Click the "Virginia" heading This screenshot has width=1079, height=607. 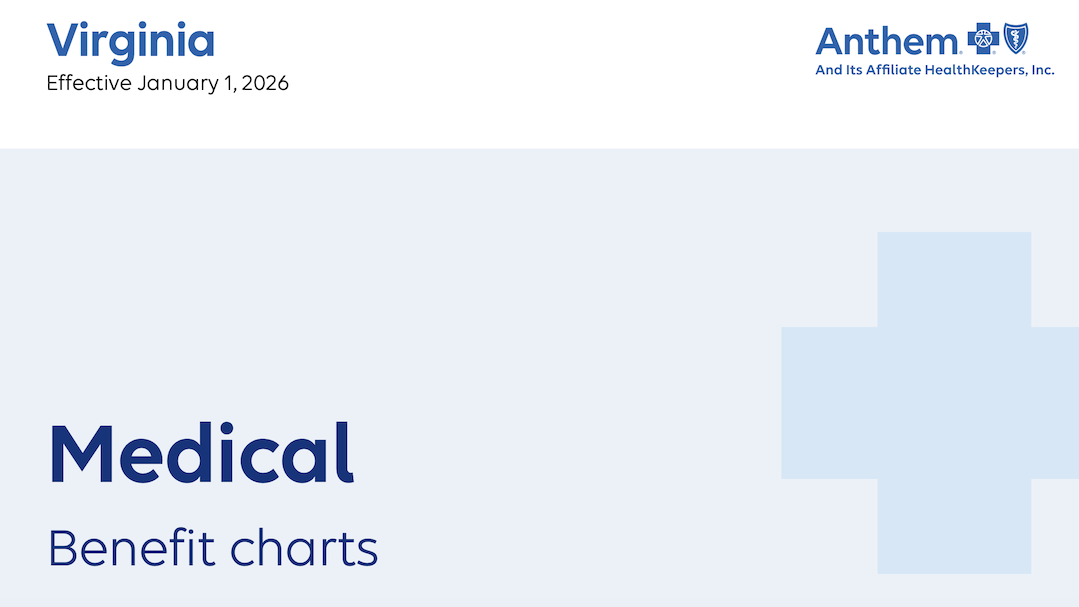(x=131, y=40)
